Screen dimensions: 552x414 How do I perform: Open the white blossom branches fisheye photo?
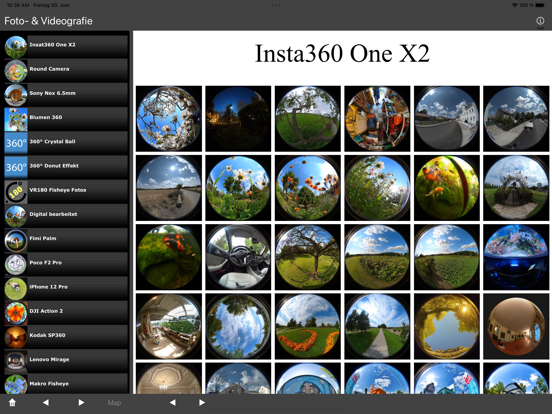click(x=169, y=119)
